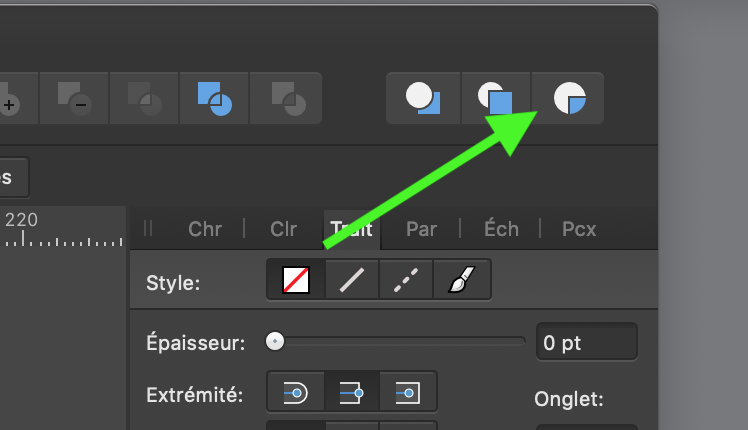Switch to the Clr panel tab

[x=283, y=229]
